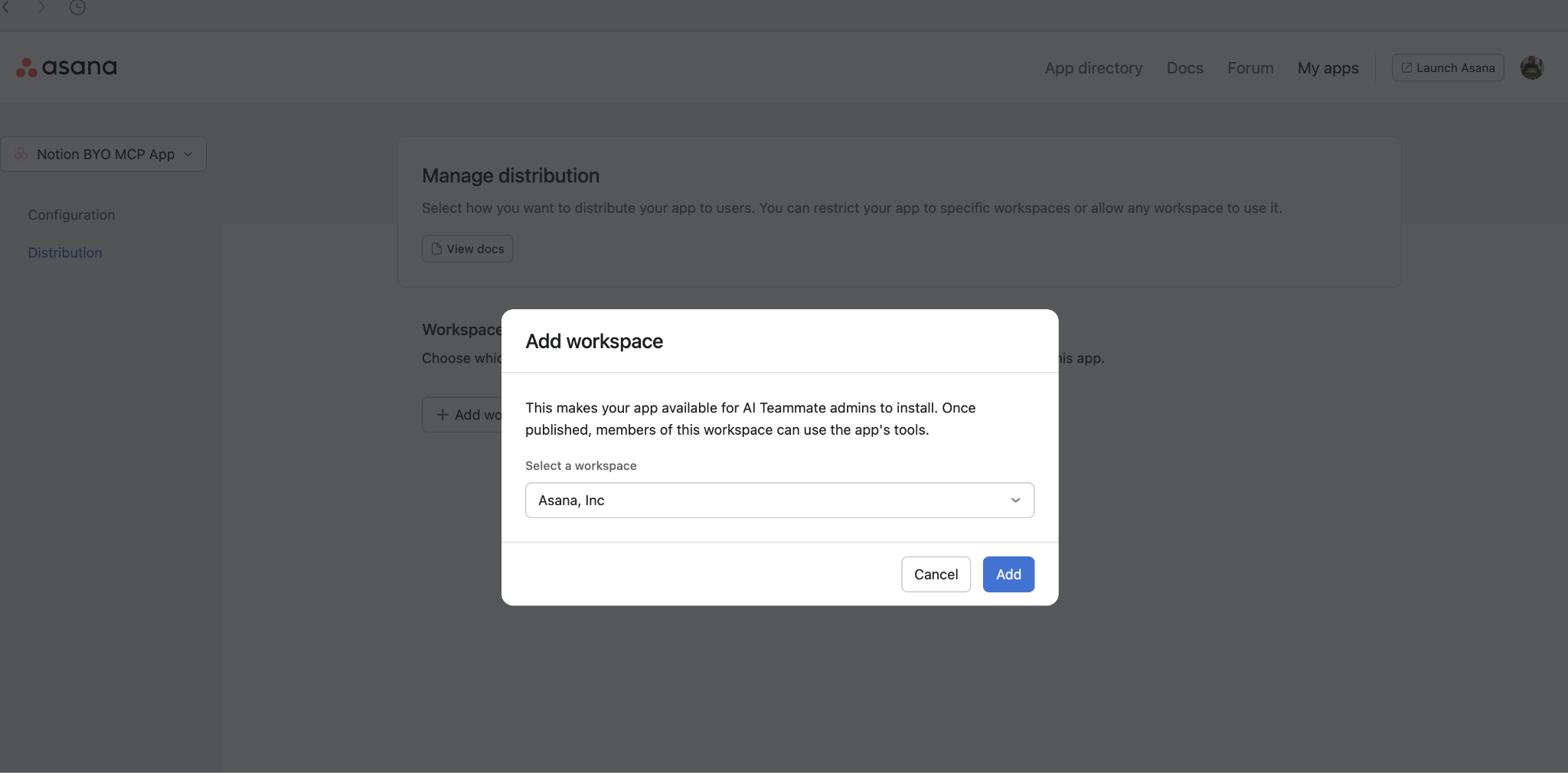Screen dimensions: 1568x773
Task: Click the Select a workspace label
Action: pyautogui.click(x=580, y=465)
